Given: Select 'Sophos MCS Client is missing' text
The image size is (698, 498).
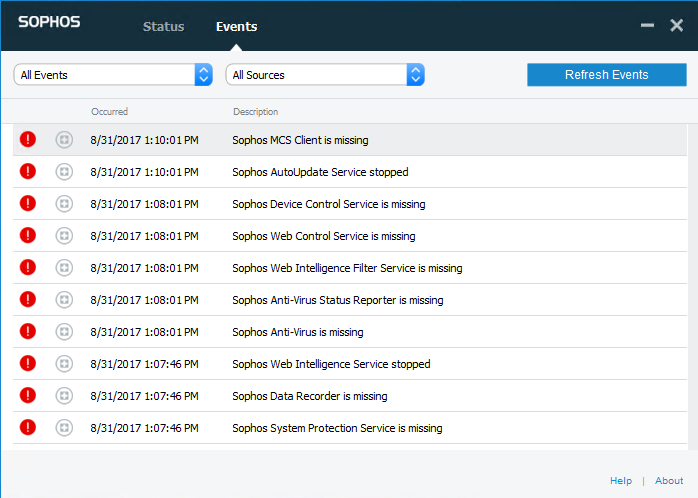Looking at the screenshot, I should pyautogui.click(x=300, y=140).
